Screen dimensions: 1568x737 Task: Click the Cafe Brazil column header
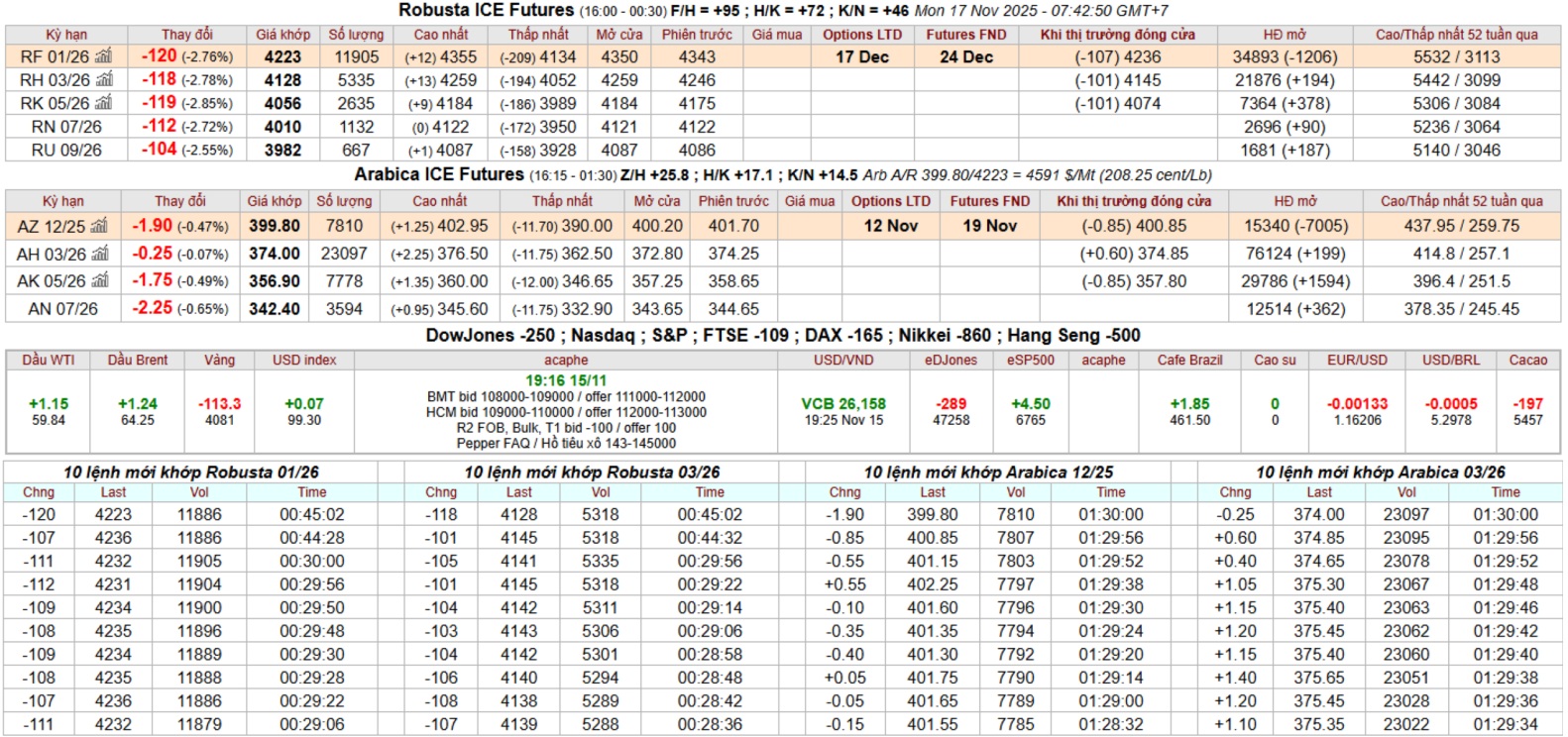(1189, 360)
